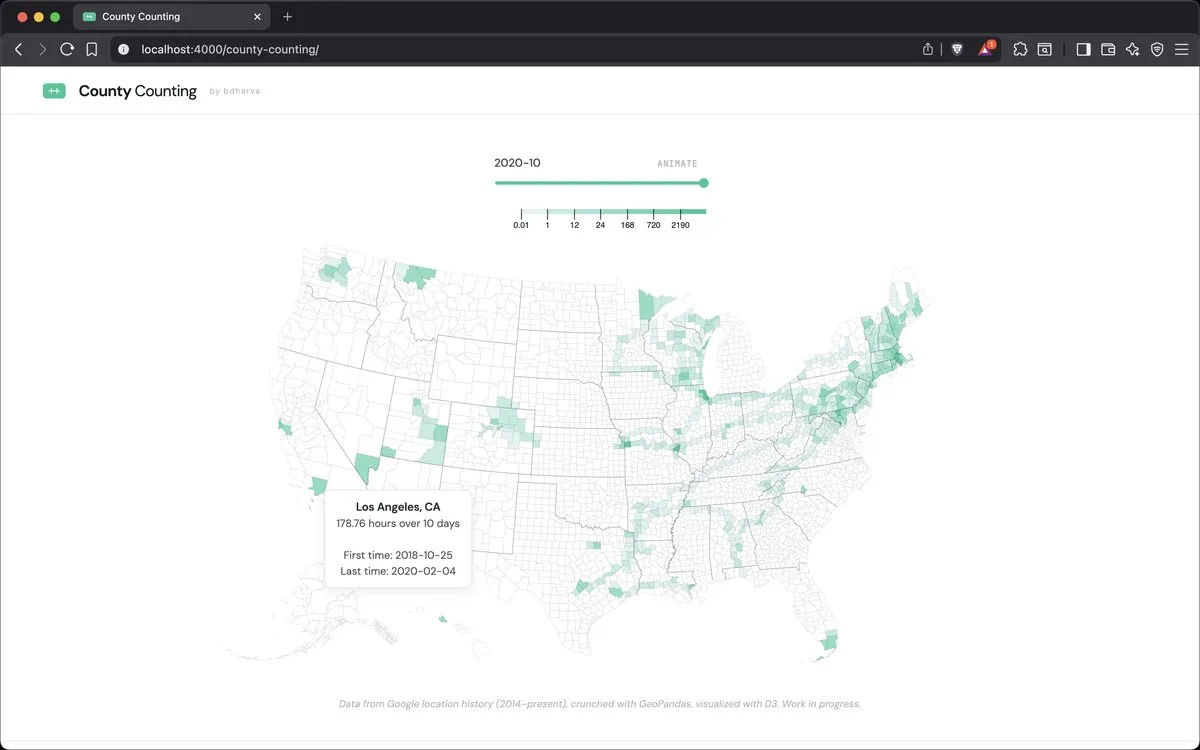The width and height of the screenshot is (1200, 750).
Task: Bookmark this page
Action: coord(91,49)
